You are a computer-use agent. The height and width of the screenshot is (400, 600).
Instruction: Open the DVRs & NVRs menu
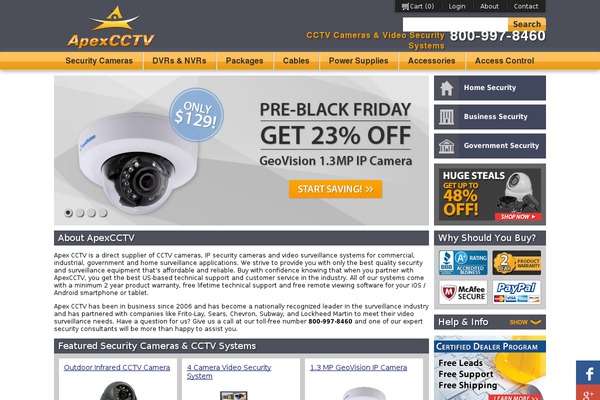(x=179, y=61)
